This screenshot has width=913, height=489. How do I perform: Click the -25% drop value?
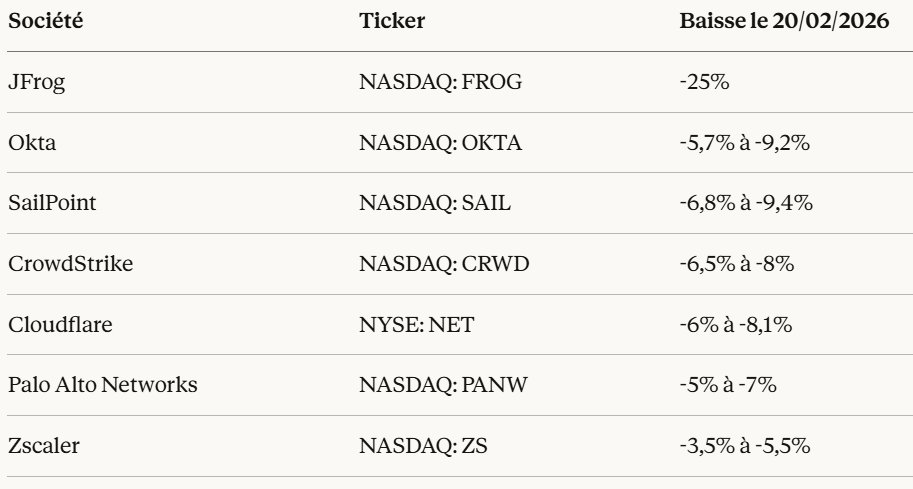point(704,82)
